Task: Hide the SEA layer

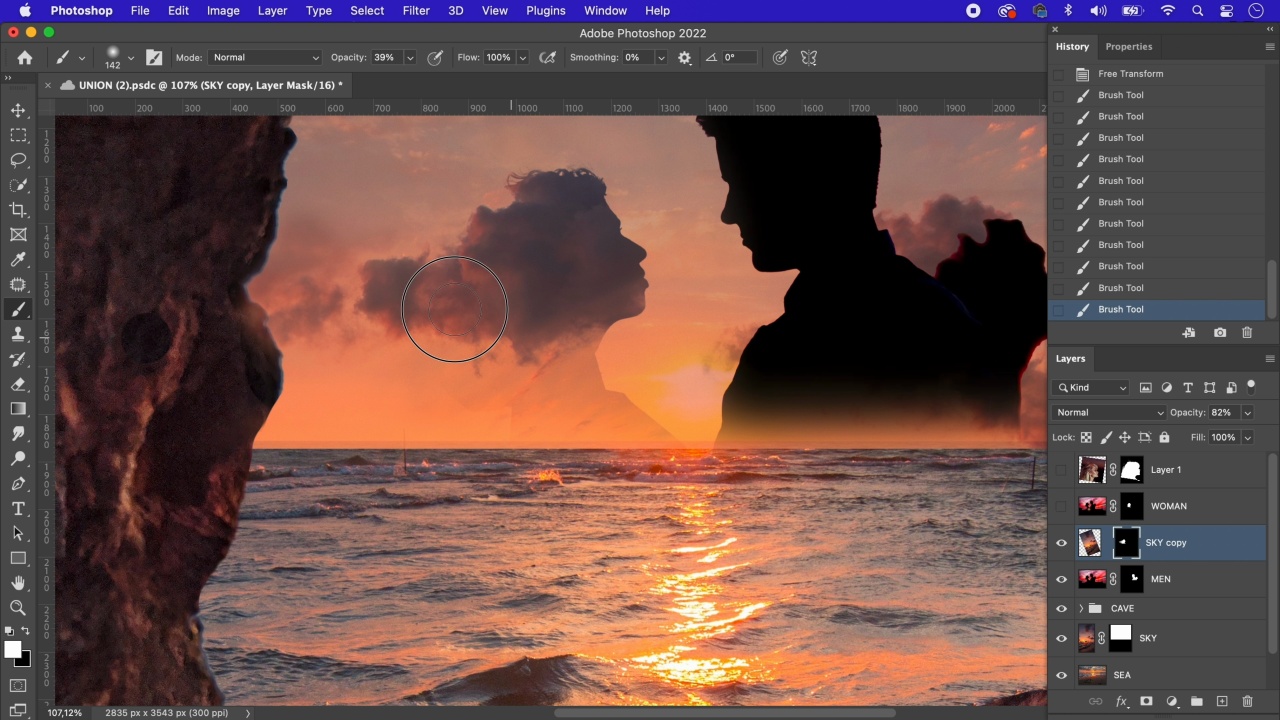Action: coord(1061,675)
